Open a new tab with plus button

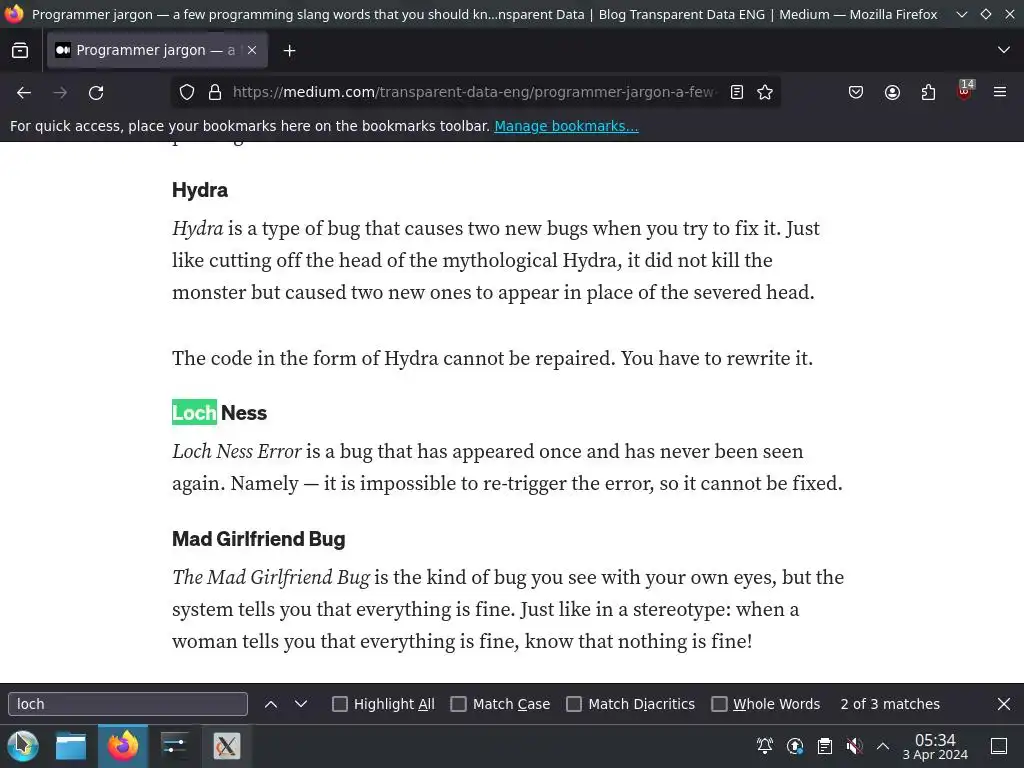[x=289, y=50]
